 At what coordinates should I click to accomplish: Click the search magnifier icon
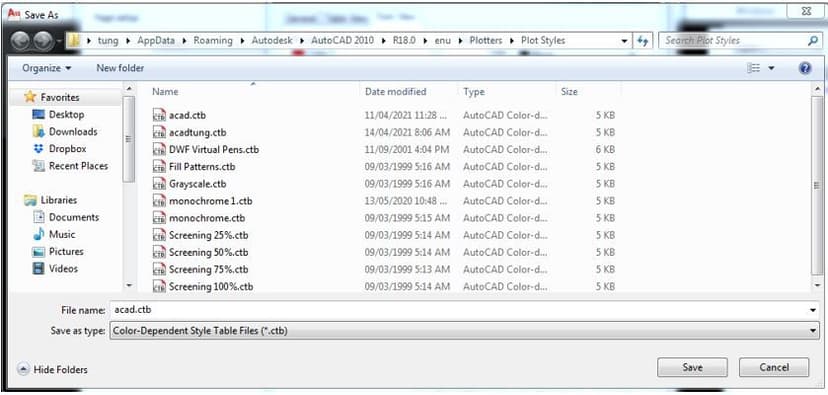click(812, 40)
